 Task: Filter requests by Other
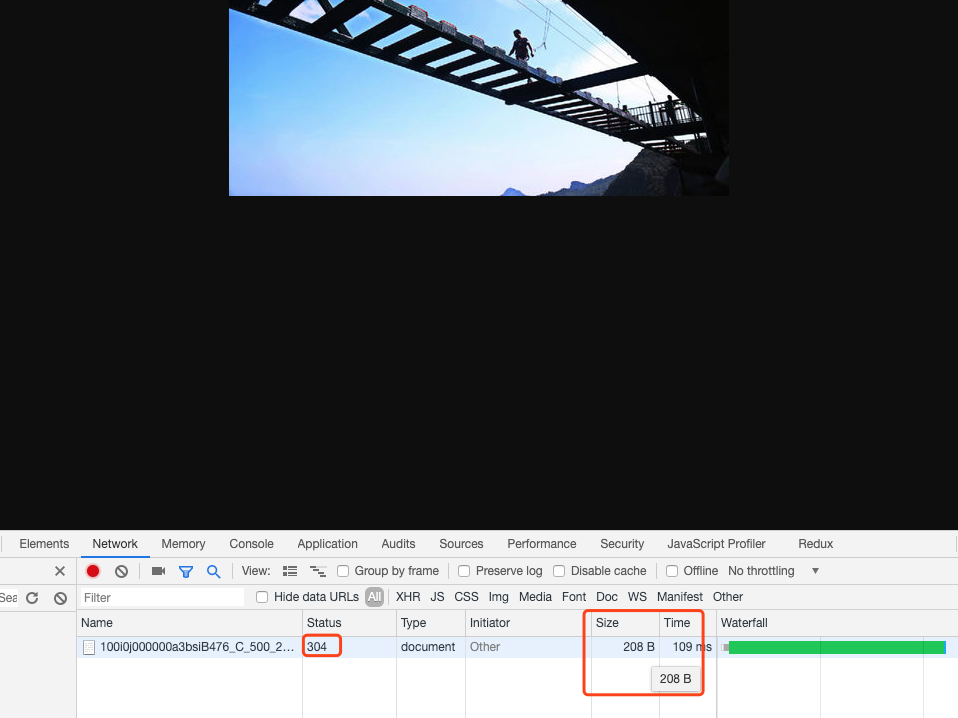click(x=728, y=597)
